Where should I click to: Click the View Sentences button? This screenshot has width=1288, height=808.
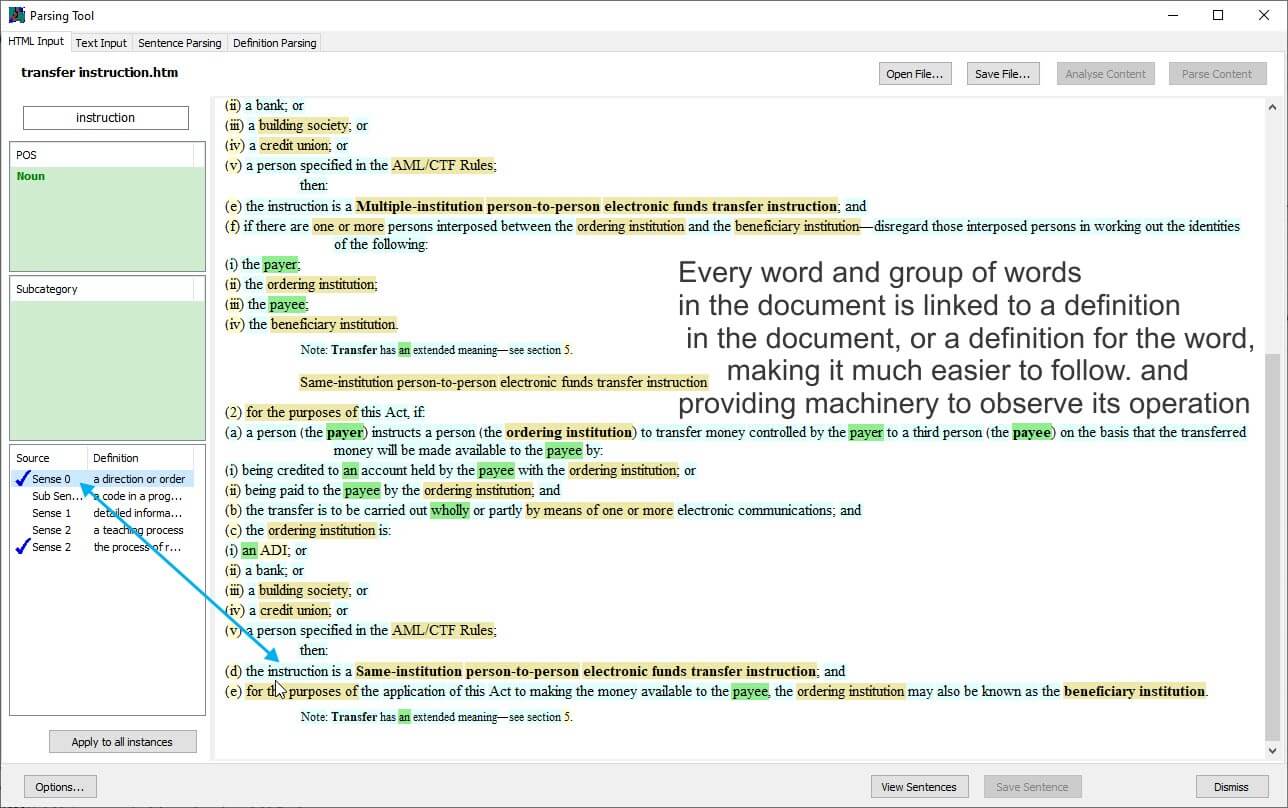pyautogui.click(x=919, y=787)
